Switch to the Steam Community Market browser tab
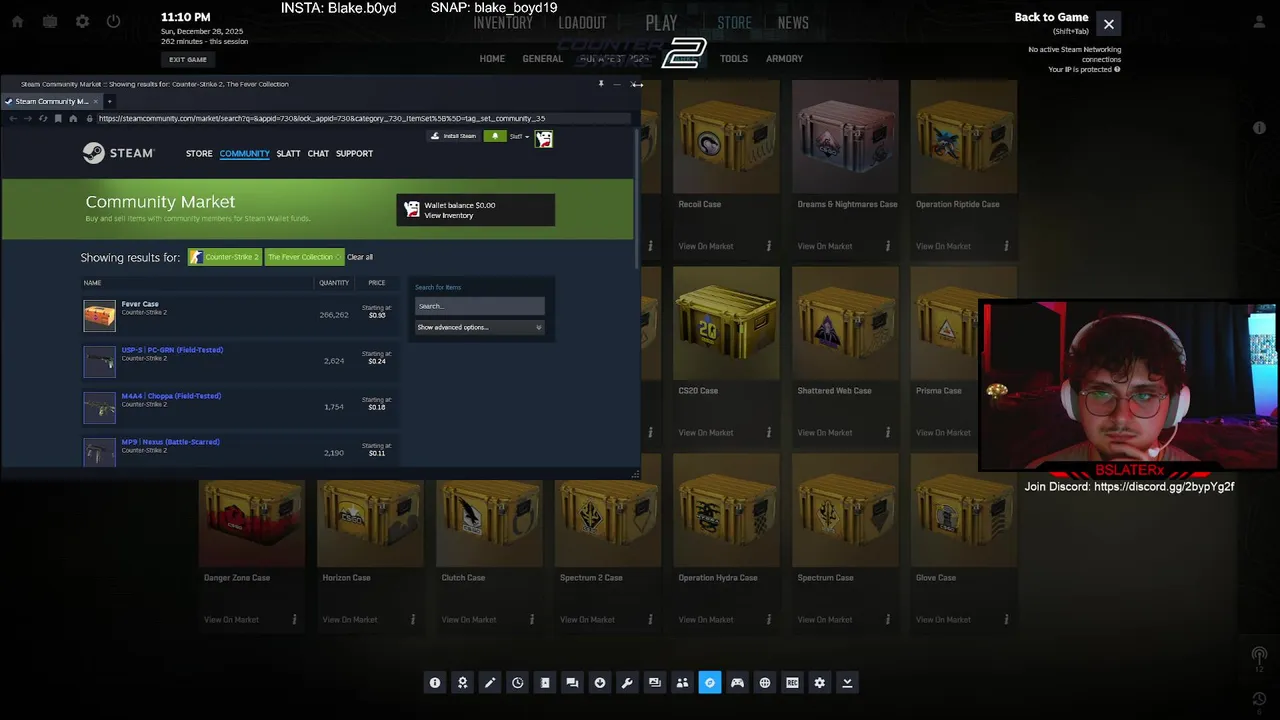 coord(50,101)
